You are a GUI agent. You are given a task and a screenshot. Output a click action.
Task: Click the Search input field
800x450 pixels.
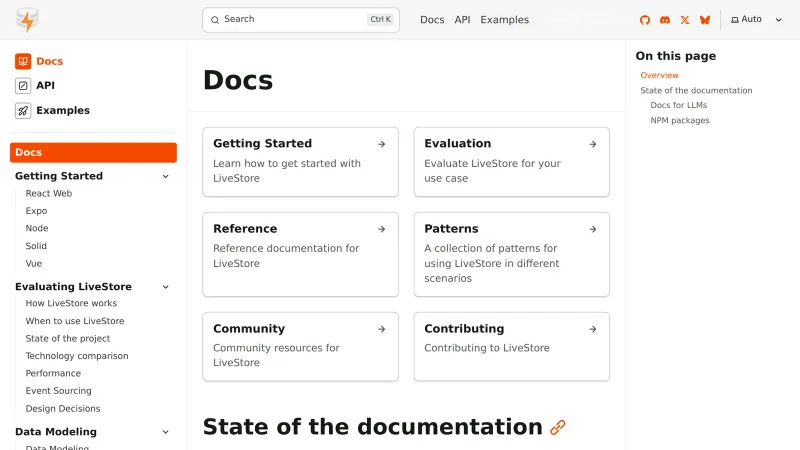pyautogui.click(x=300, y=20)
